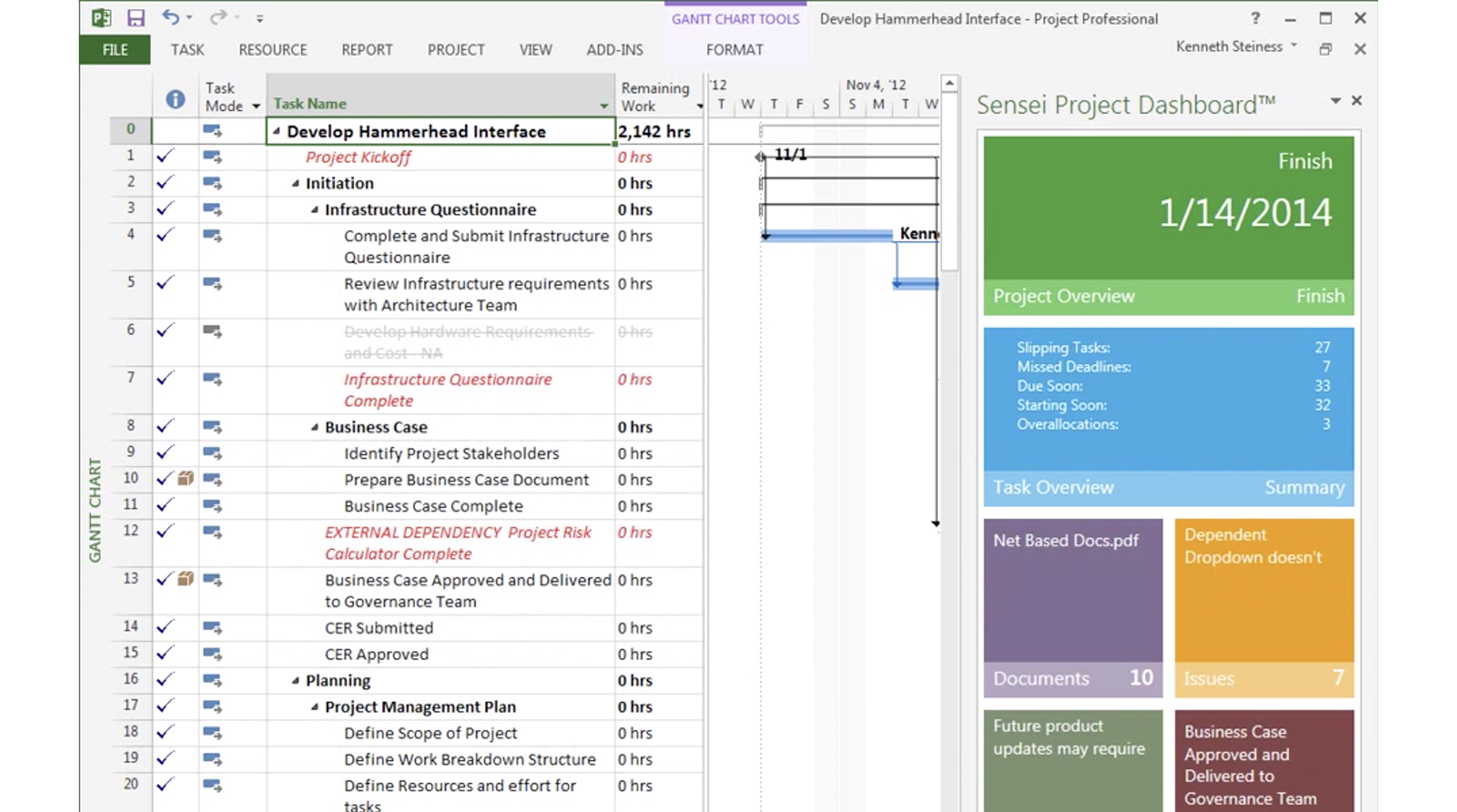This screenshot has height=812, width=1457.
Task: Click the blue Gantt bar for task 4
Action: coord(828,234)
